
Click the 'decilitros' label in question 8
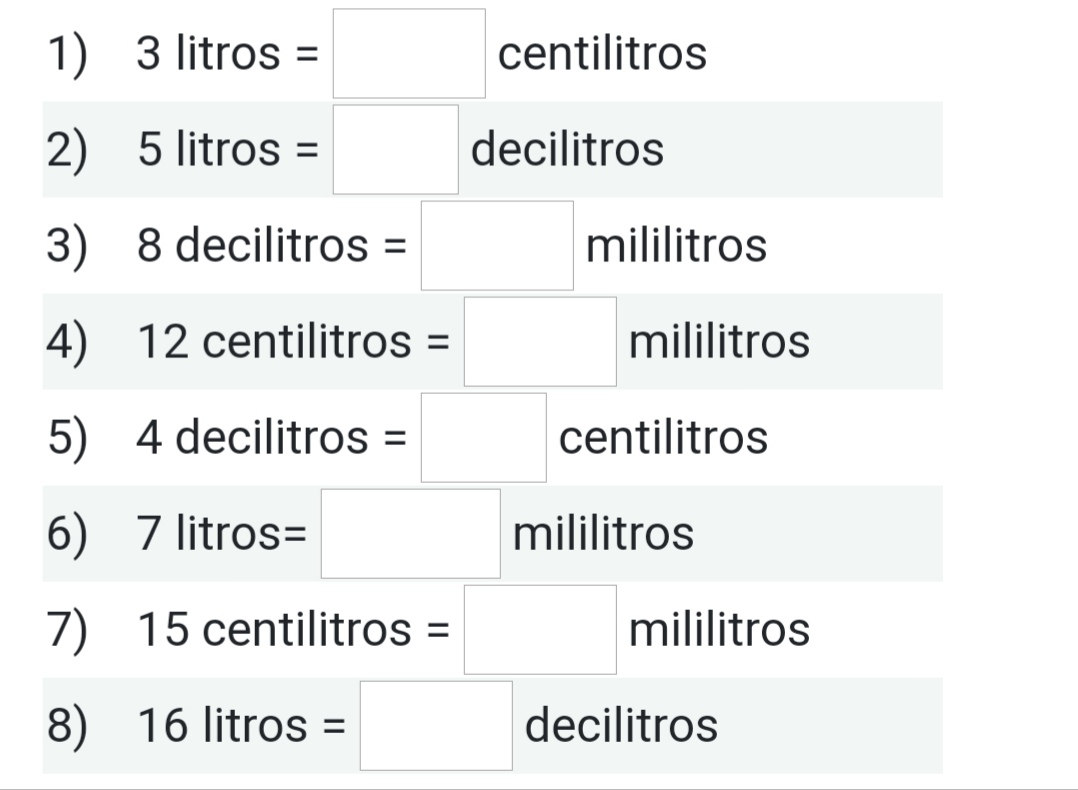[x=621, y=726]
